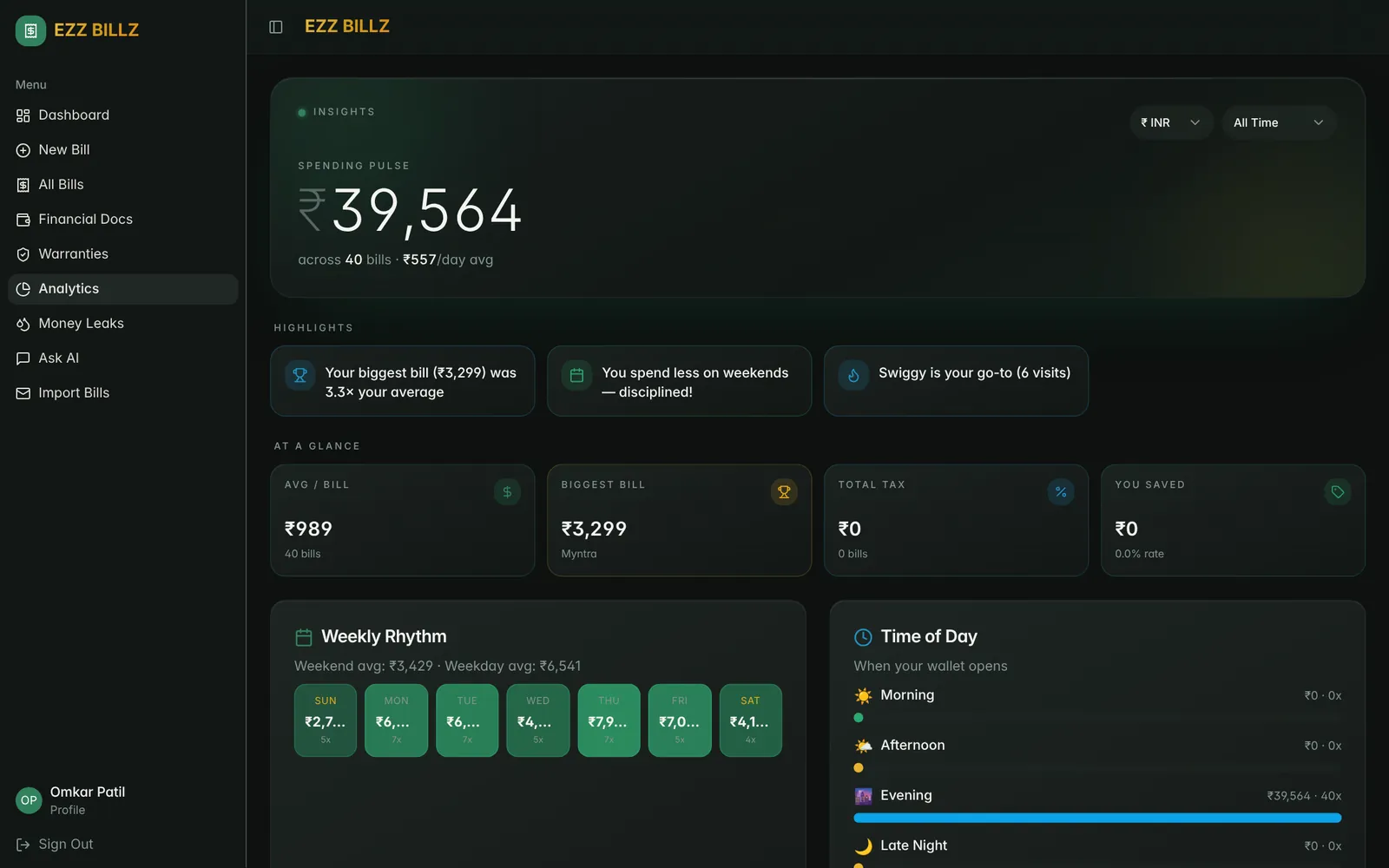Click the Late Night row label
Image resolution: width=1389 pixels, height=868 pixels.
tap(913, 845)
